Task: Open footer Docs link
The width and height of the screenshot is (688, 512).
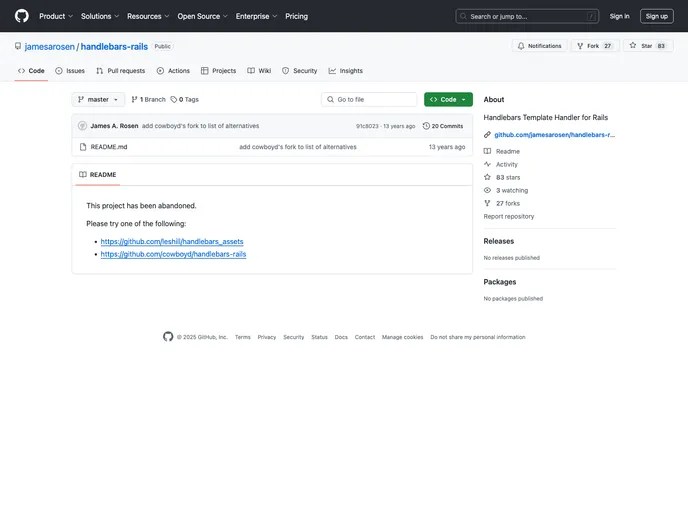Action: [x=341, y=337]
